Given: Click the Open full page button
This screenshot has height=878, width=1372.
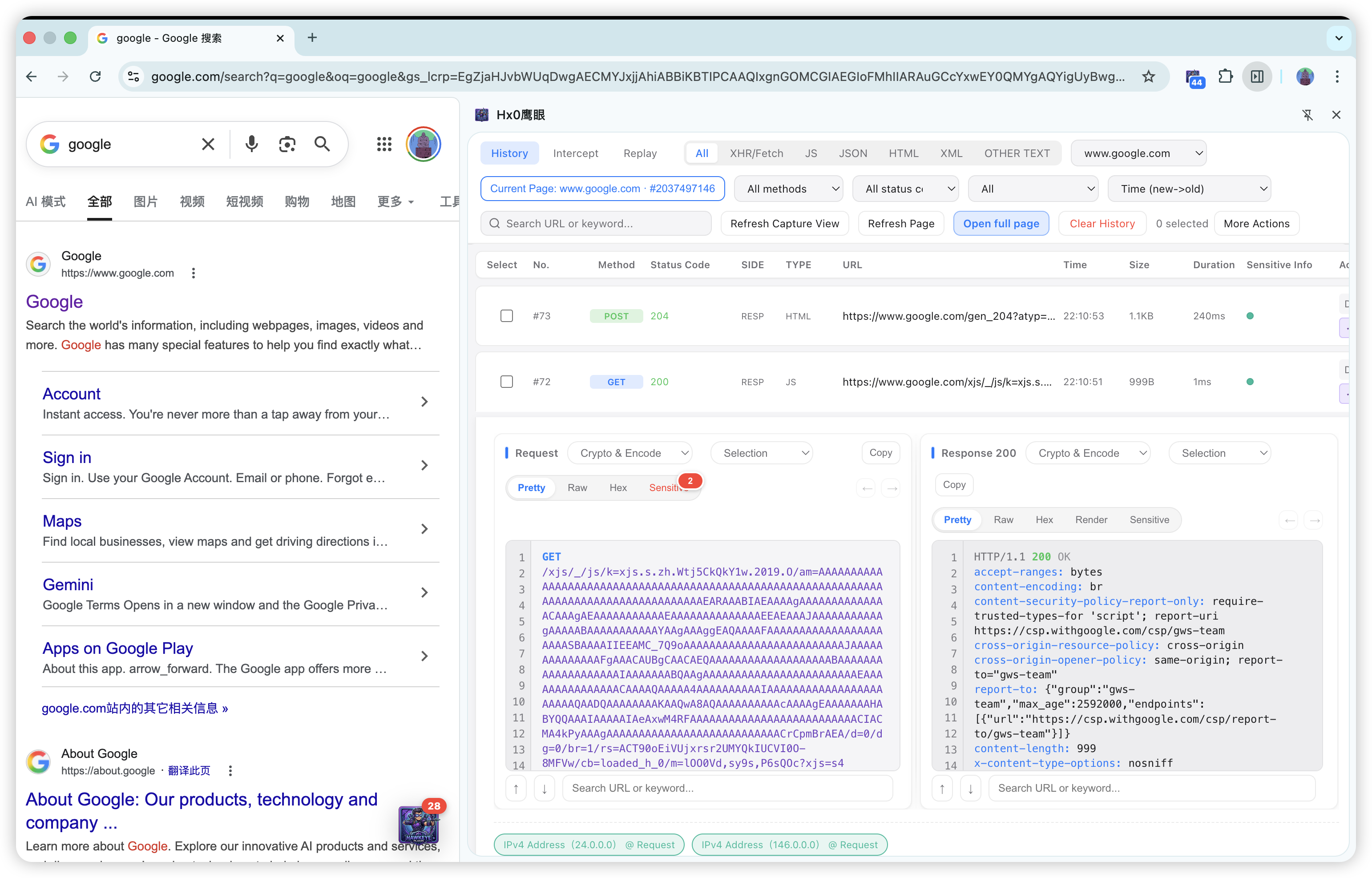Looking at the screenshot, I should [x=1001, y=223].
